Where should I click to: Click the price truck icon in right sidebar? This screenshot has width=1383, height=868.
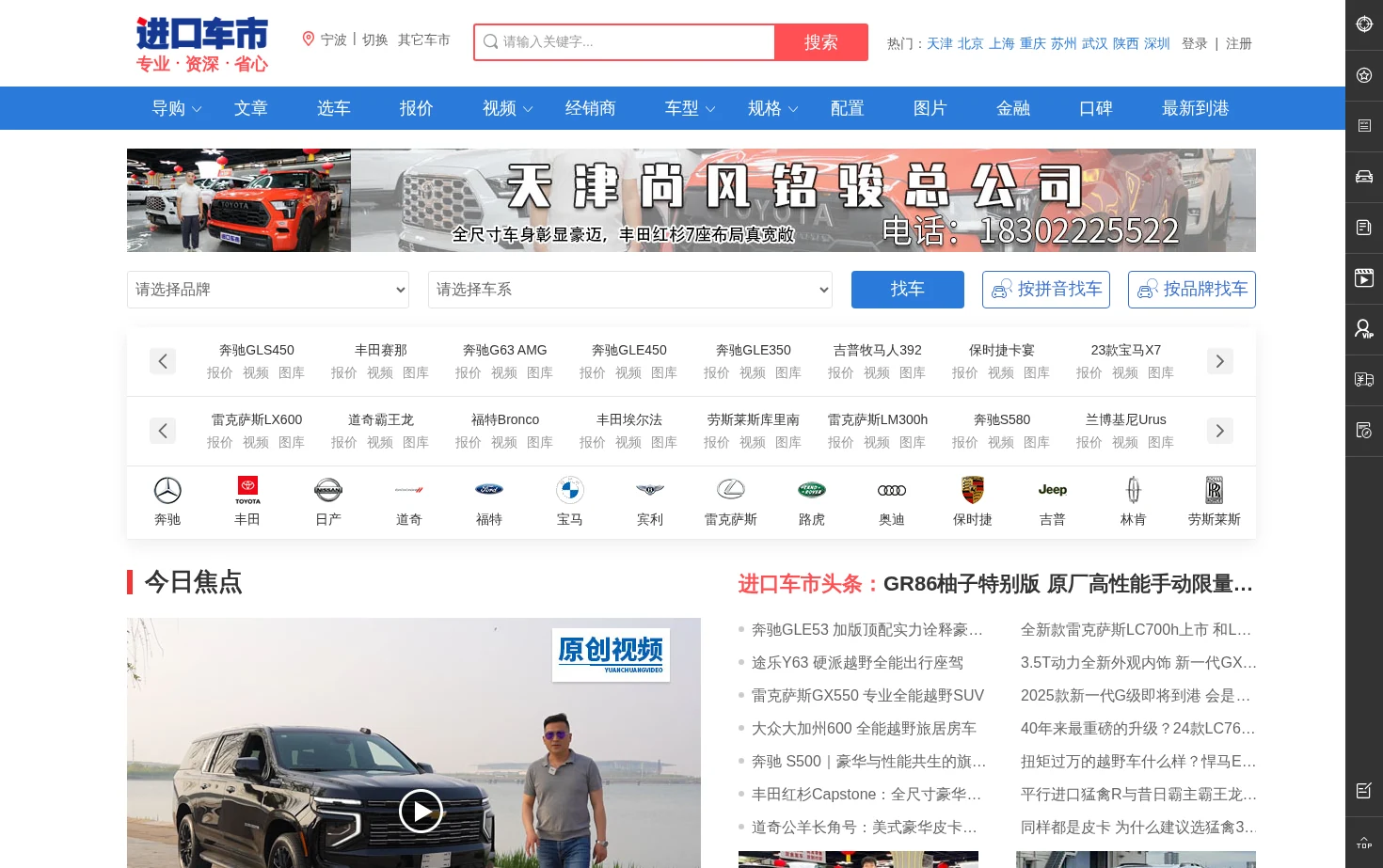(x=1364, y=380)
